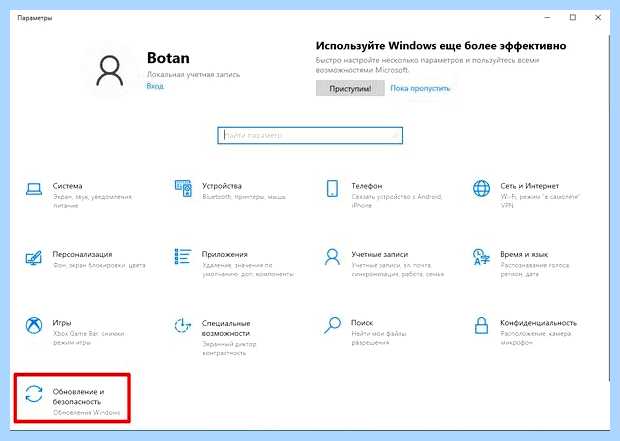This screenshot has height=441, width=620.
Task: Open the Персонализация brush icon
Action: coord(34,257)
